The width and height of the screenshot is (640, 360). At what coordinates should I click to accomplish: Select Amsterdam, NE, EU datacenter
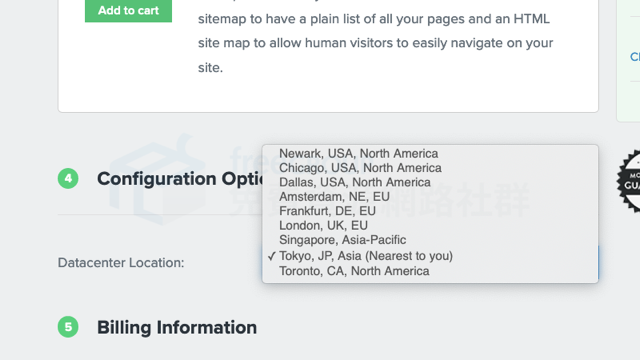pos(430,197)
